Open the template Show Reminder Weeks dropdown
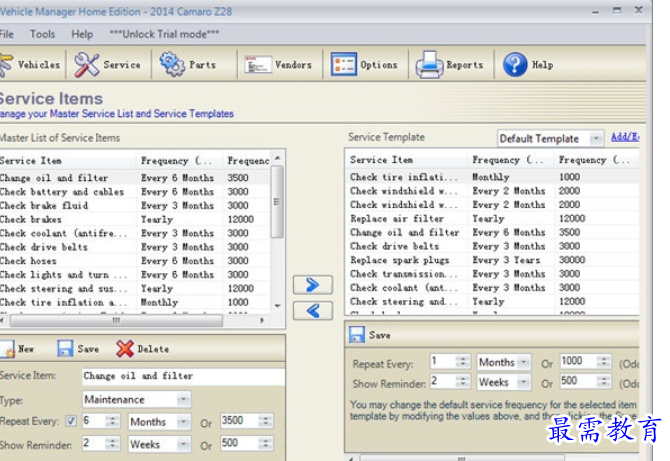670x461 pixels. (523, 382)
